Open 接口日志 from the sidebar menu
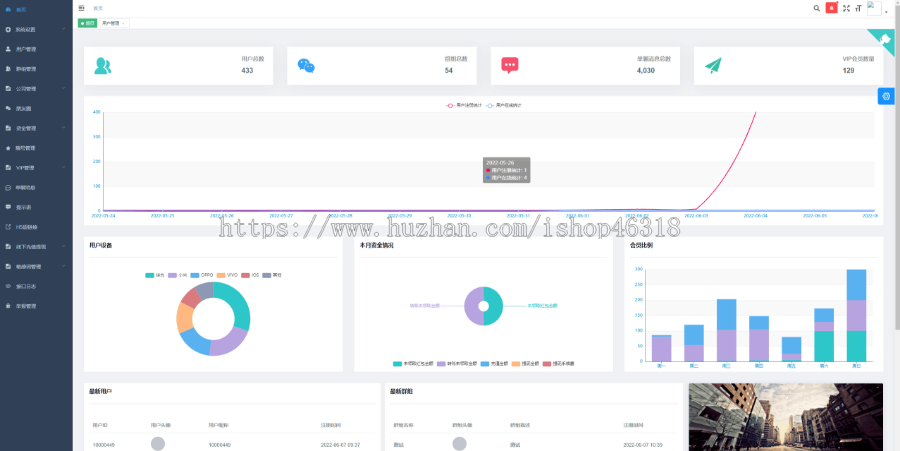 pos(36,286)
